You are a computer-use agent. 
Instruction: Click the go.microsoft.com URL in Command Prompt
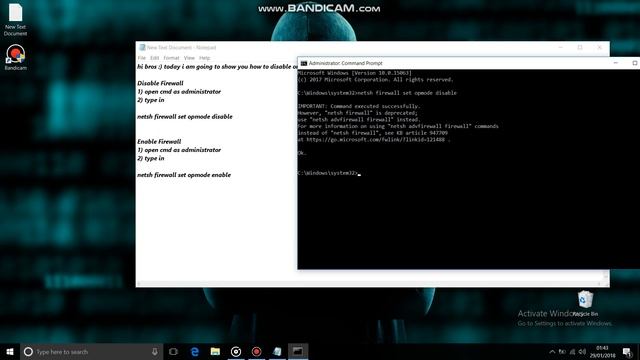click(376, 140)
